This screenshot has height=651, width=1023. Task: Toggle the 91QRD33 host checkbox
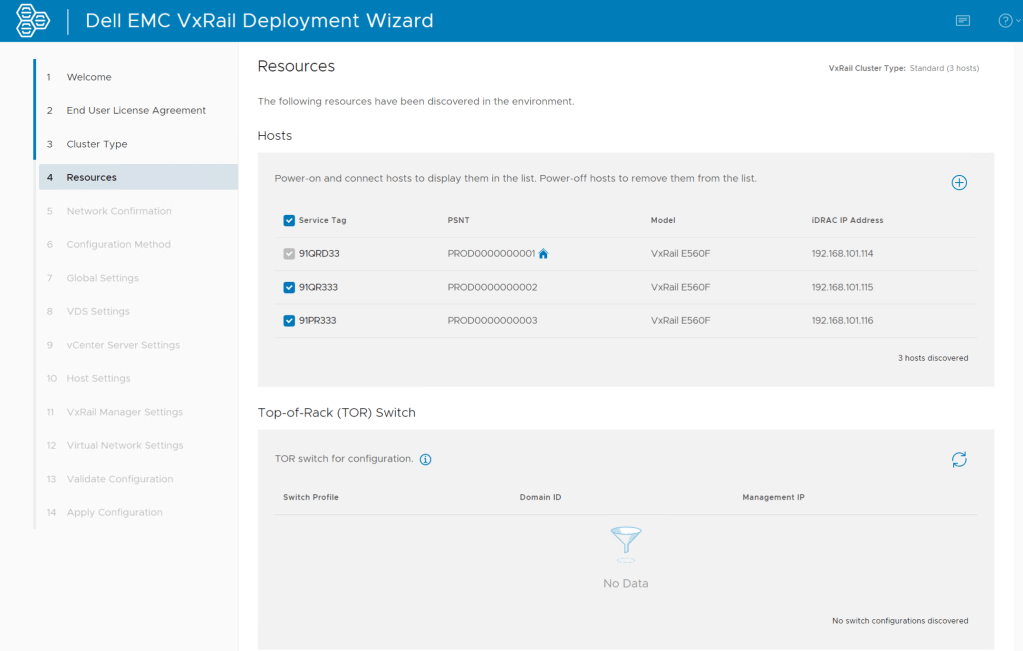pos(289,254)
